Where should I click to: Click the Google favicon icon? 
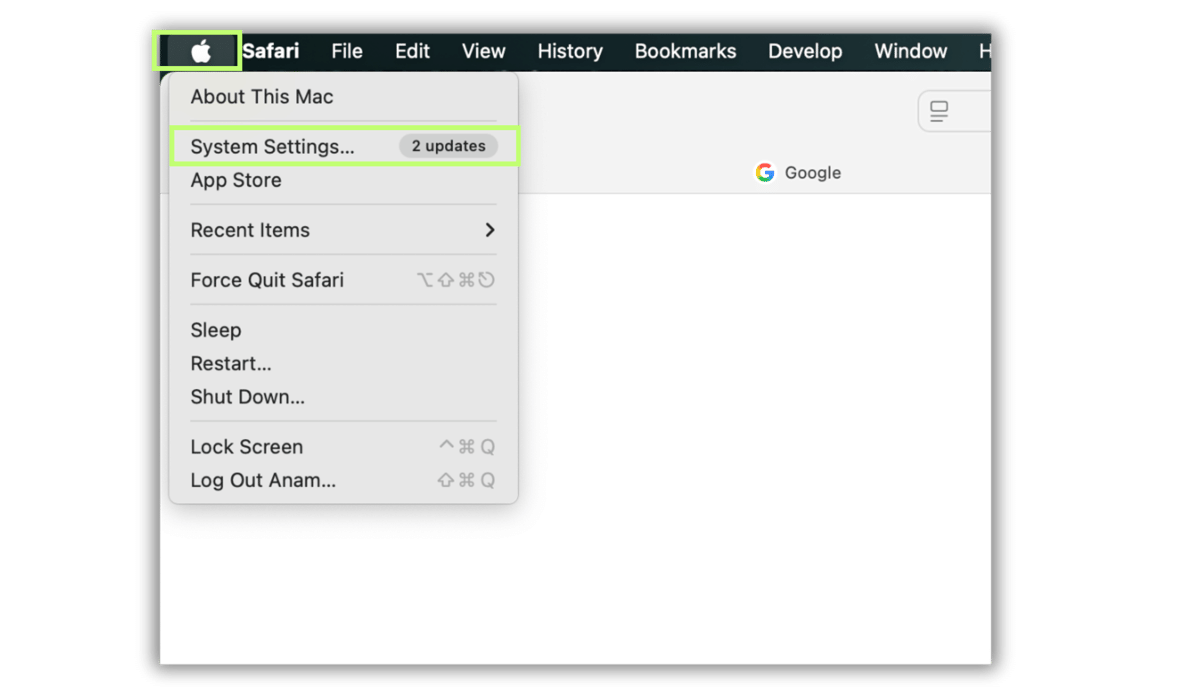pyautogui.click(x=765, y=173)
